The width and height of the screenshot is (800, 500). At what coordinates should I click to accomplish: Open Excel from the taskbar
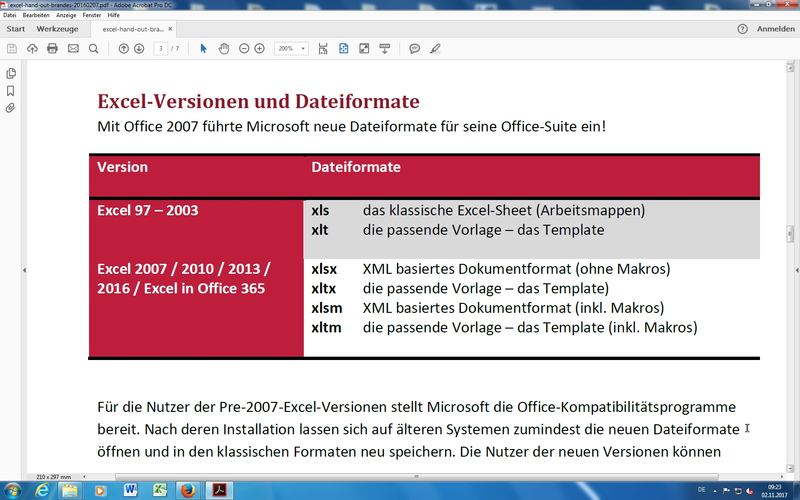pos(160,491)
